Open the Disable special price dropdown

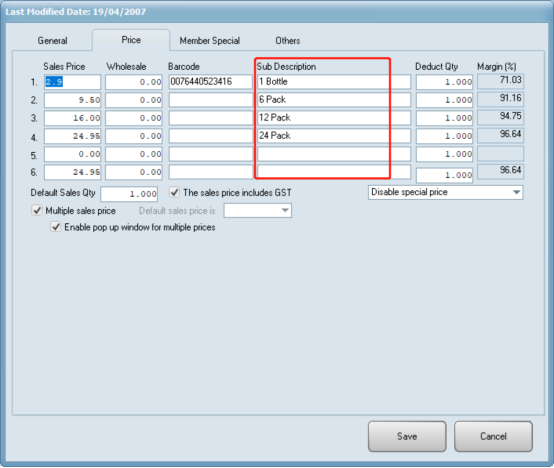click(446, 192)
